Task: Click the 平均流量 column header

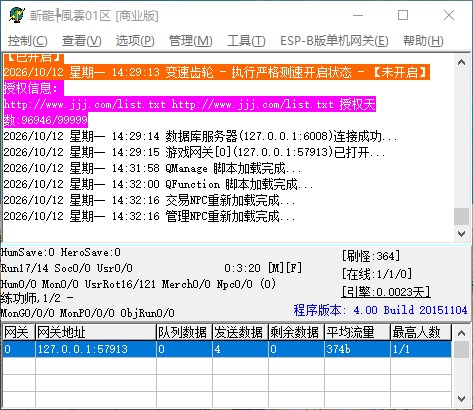Action: (x=357, y=332)
